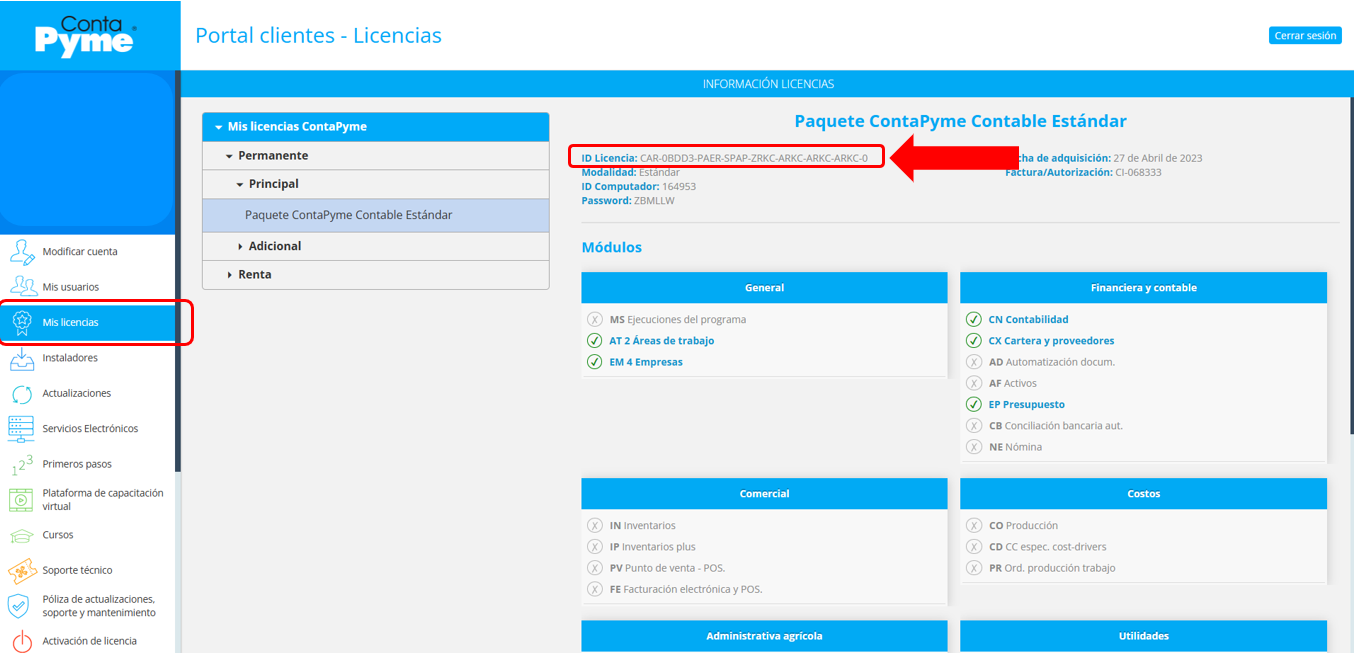The width and height of the screenshot is (1357, 653).
Task: Click the CN Contabilidad module link
Action: [1028, 320]
